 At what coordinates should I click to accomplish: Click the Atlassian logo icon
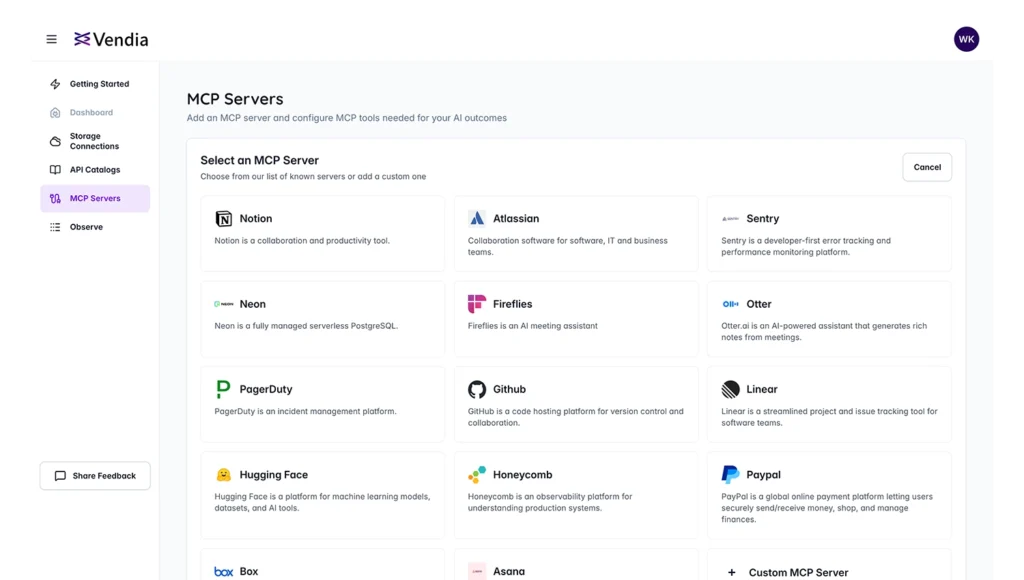click(475, 218)
